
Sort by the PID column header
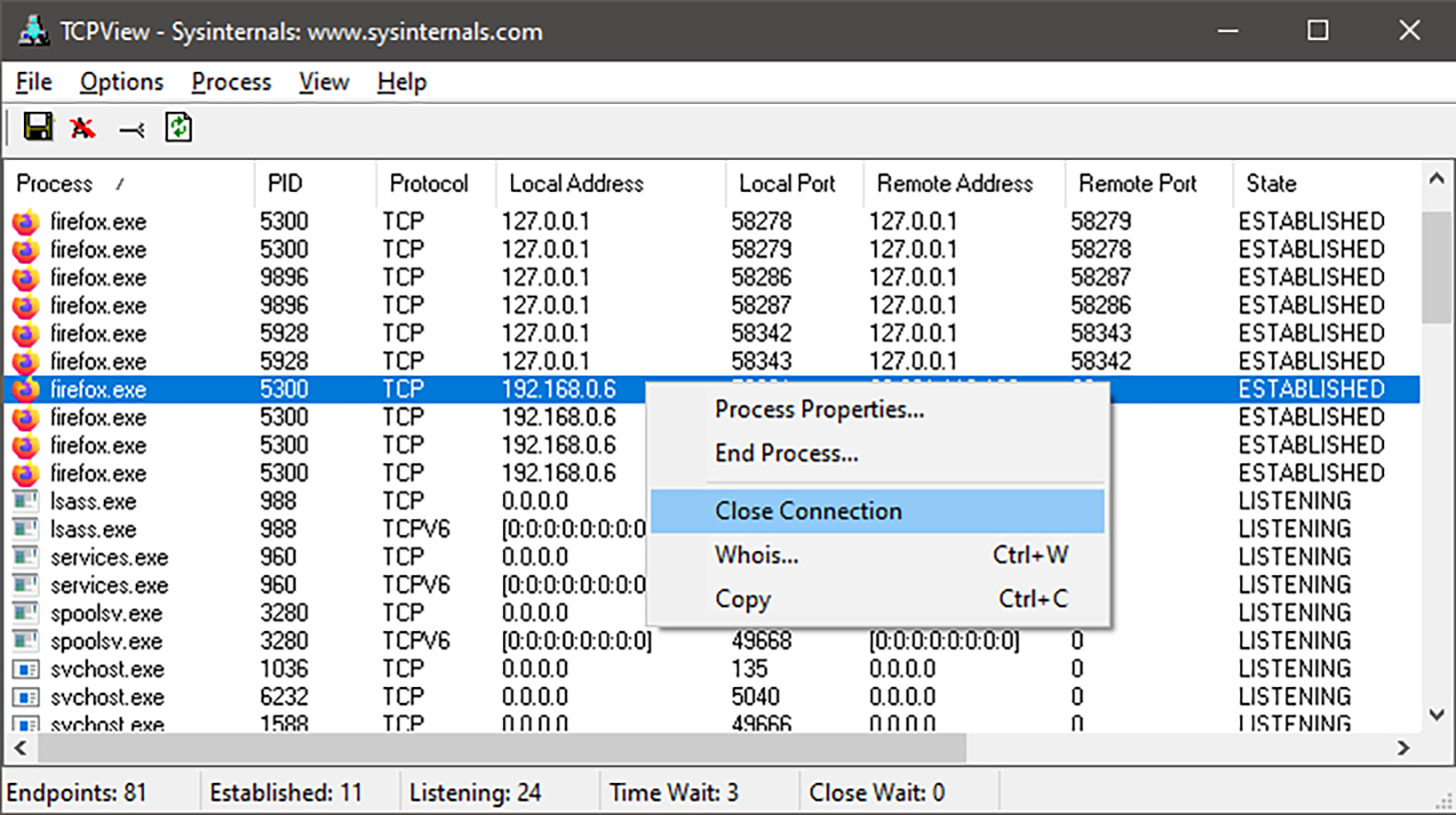(316, 184)
